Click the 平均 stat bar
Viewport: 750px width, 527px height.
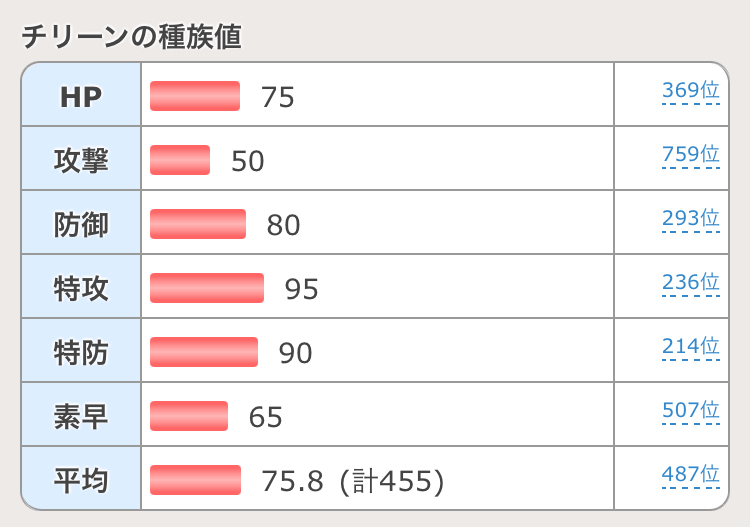195,480
